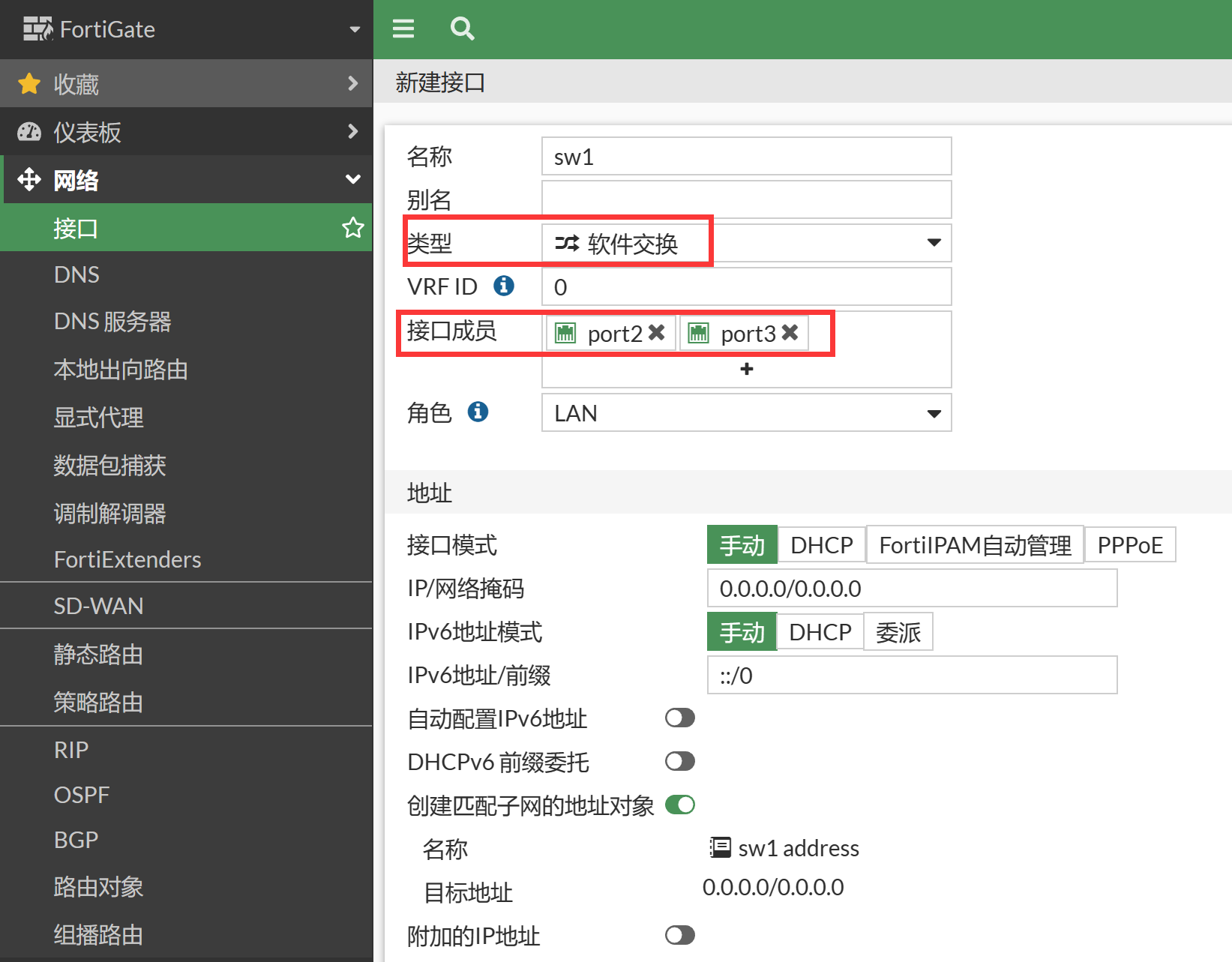The image size is (1232, 962).
Task: Click the hamburger menu icon in header
Action: (x=403, y=28)
